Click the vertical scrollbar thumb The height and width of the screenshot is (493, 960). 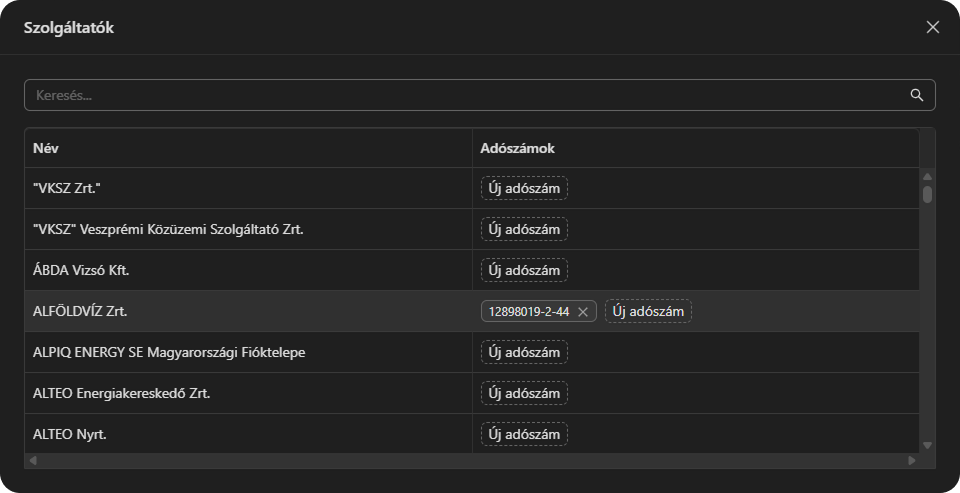tap(927, 194)
